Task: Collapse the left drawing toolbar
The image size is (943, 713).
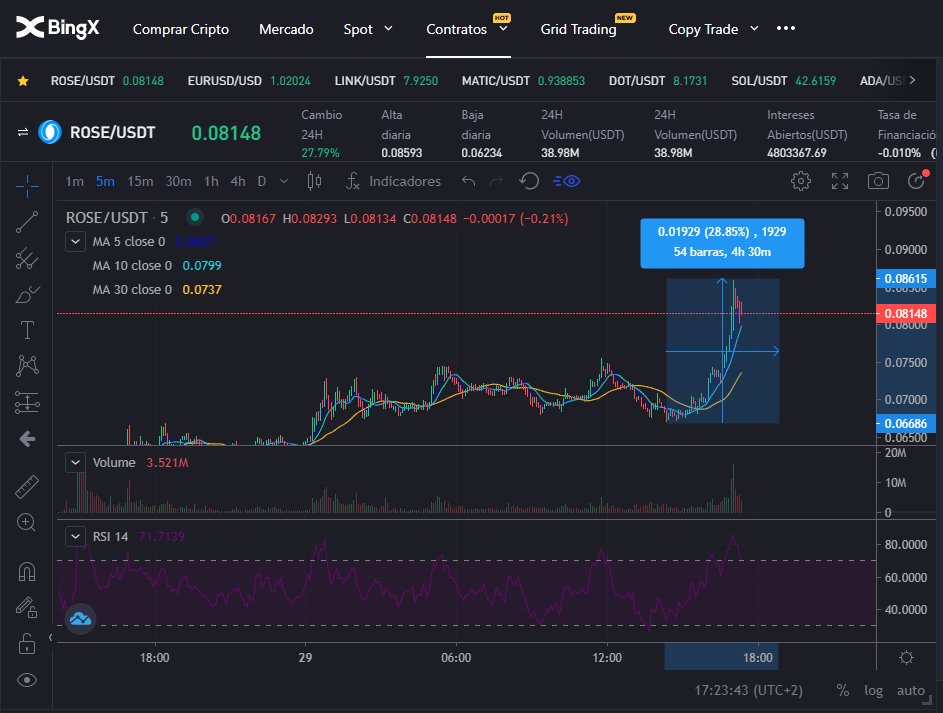Action: click(x=51, y=637)
